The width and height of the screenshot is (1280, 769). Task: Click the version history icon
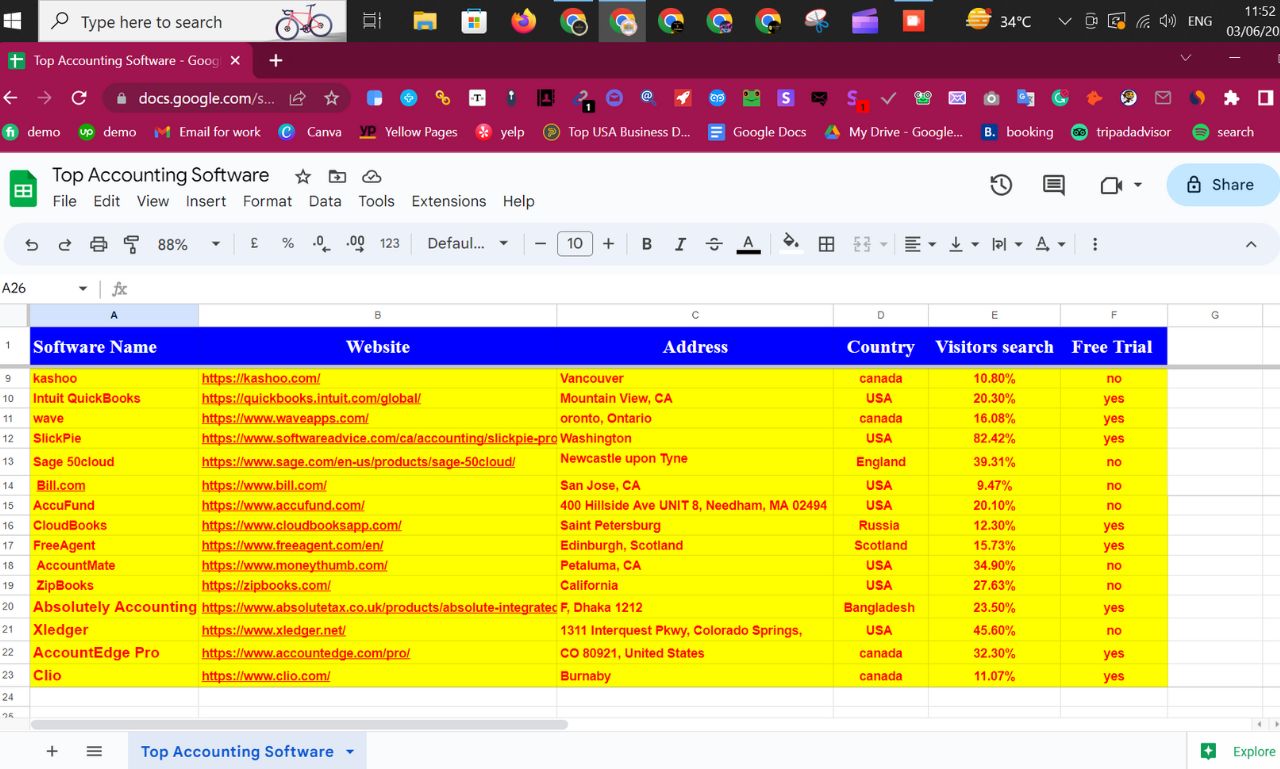coord(1001,185)
